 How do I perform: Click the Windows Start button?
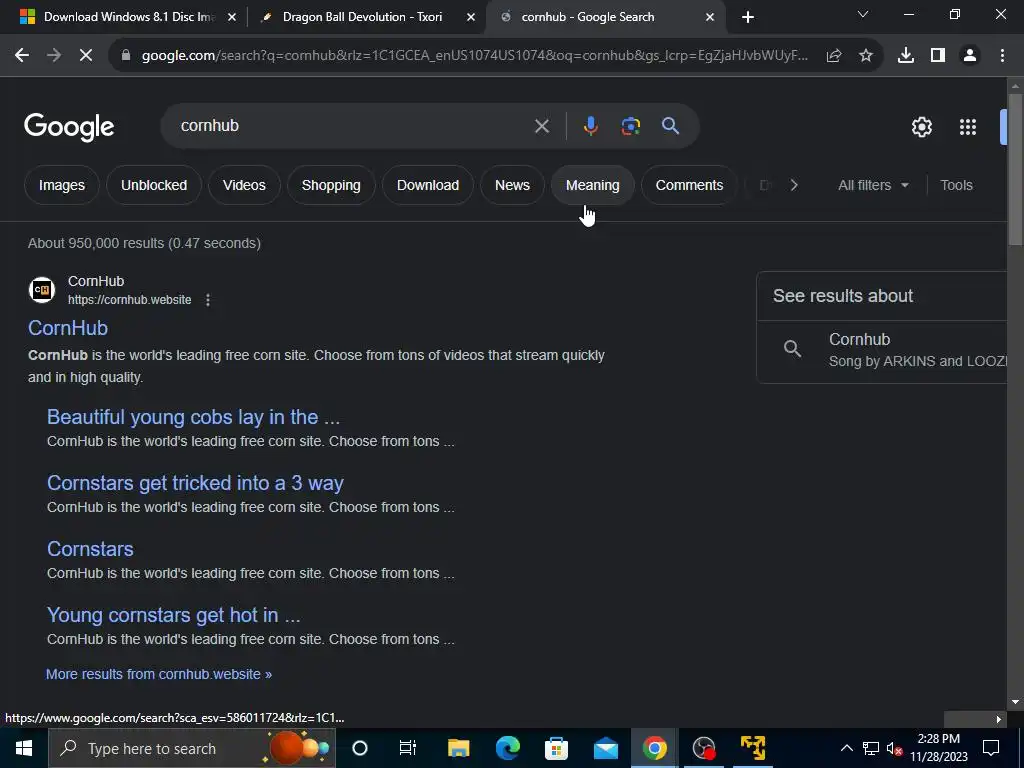coord(24,748)
